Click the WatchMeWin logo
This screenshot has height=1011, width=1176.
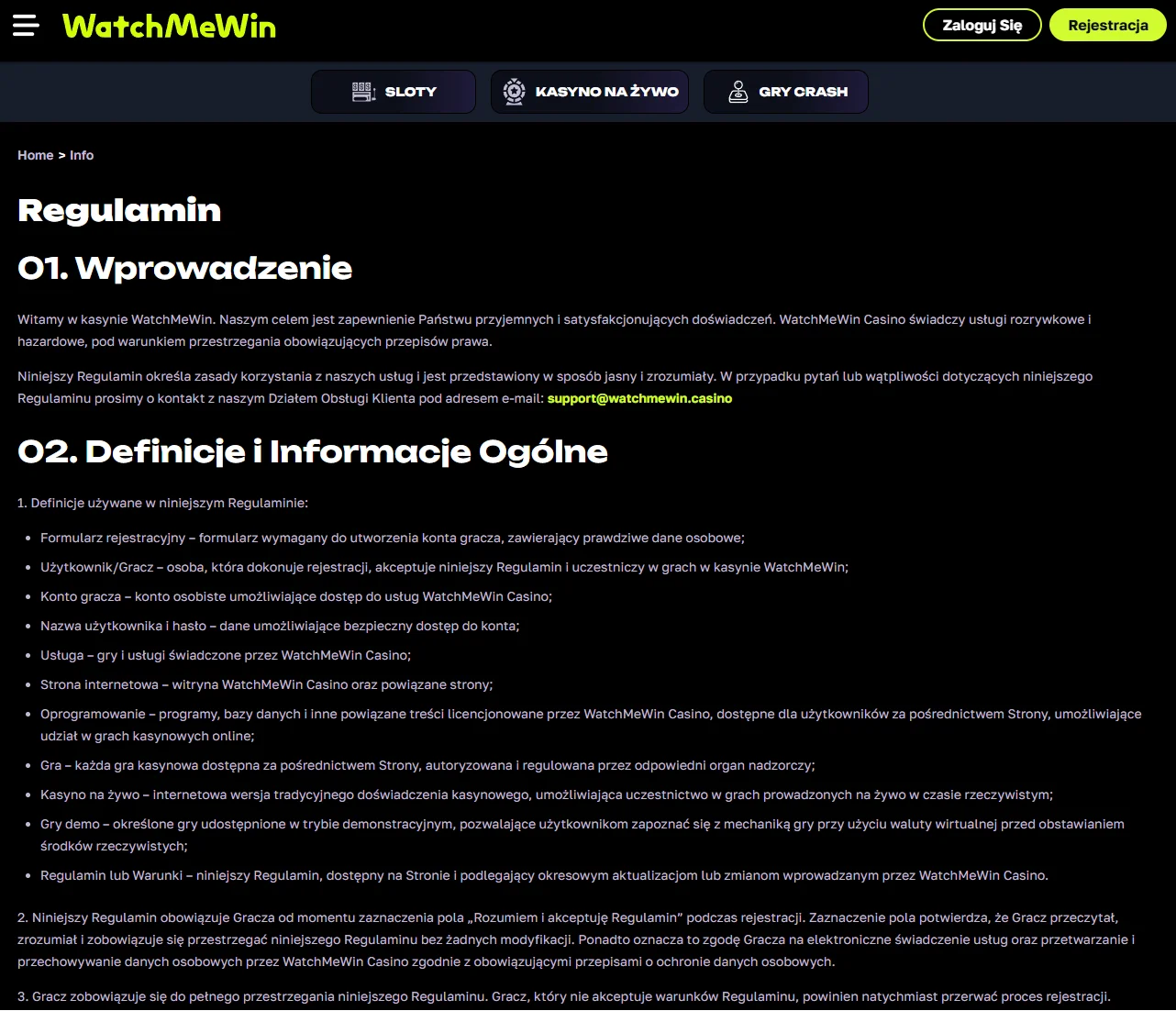[169, 26]
